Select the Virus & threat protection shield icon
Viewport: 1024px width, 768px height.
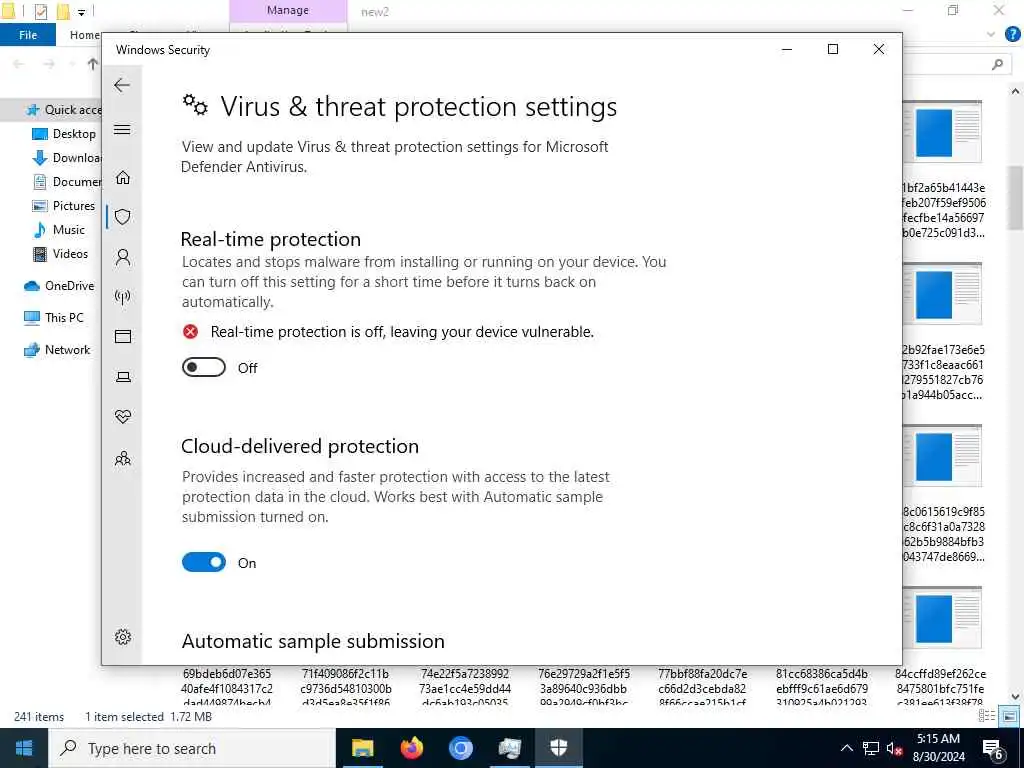[x=122, y=217]
